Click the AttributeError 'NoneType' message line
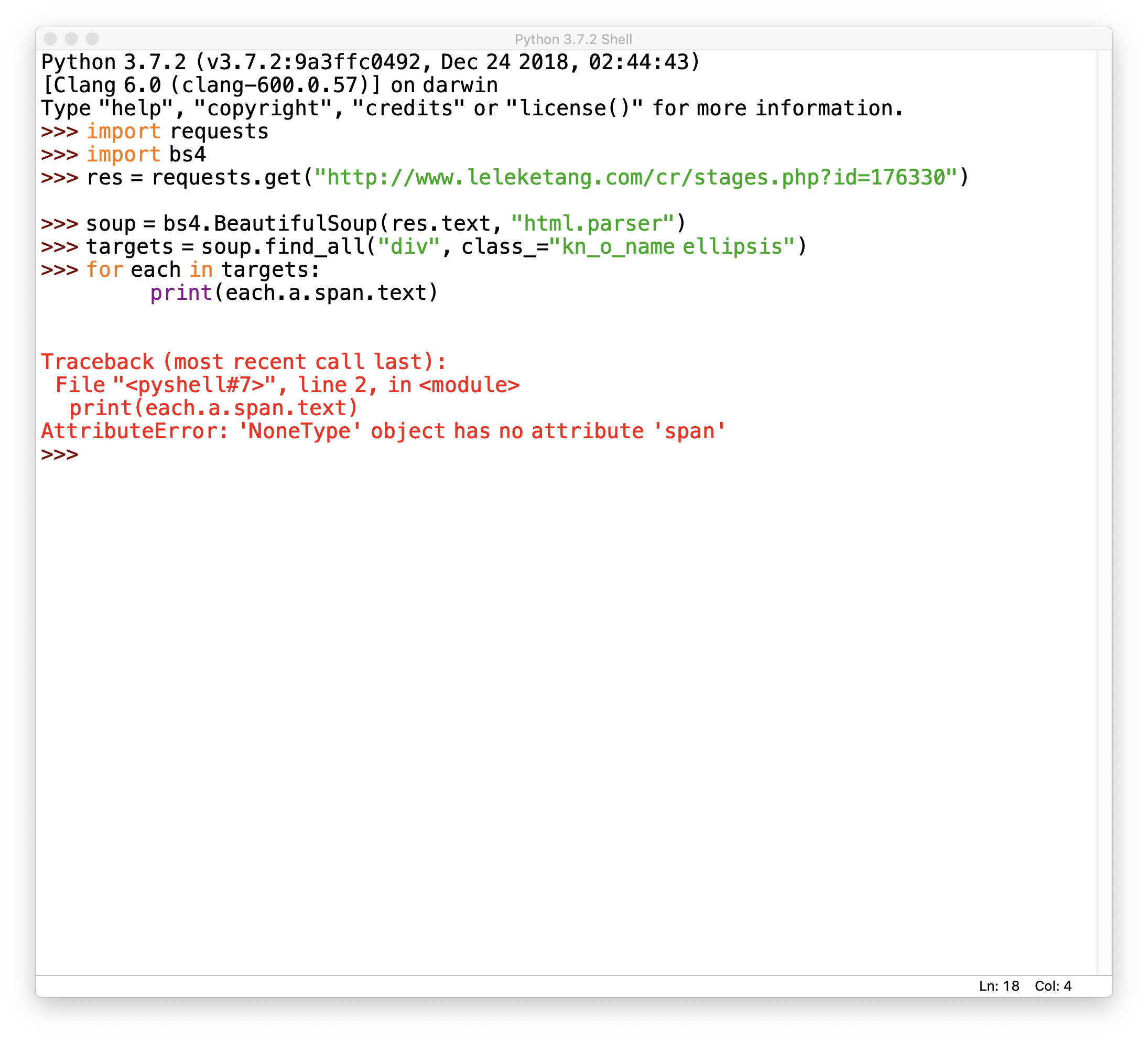This screenshot has width=1148, height=1041. (383, 431)
